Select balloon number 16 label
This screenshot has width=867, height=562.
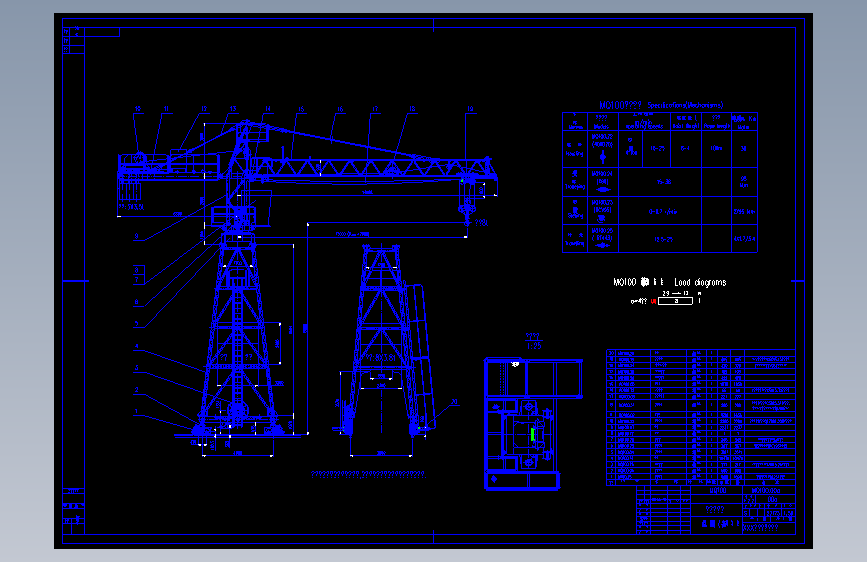[340, 109]
